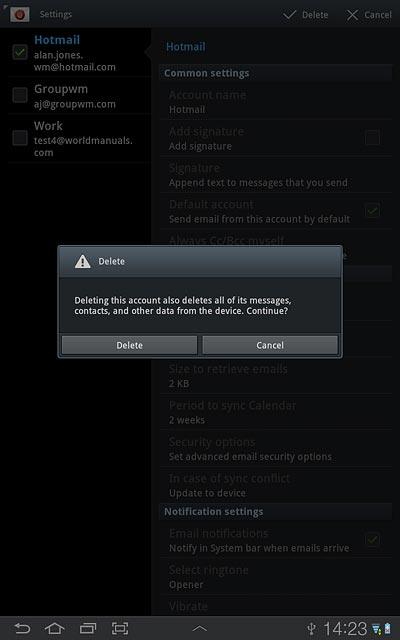Screen dimensions: 400x640
Task: Check the Work account checkbox
Action: click(x=20, y=138)
